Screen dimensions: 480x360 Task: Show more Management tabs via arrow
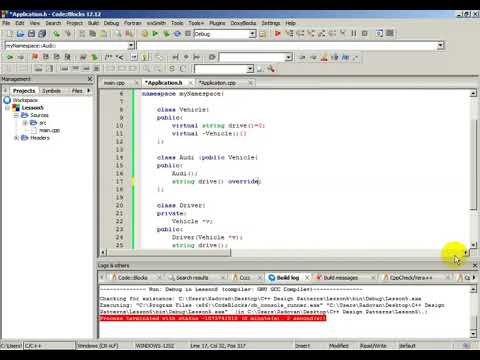(89, 90)
